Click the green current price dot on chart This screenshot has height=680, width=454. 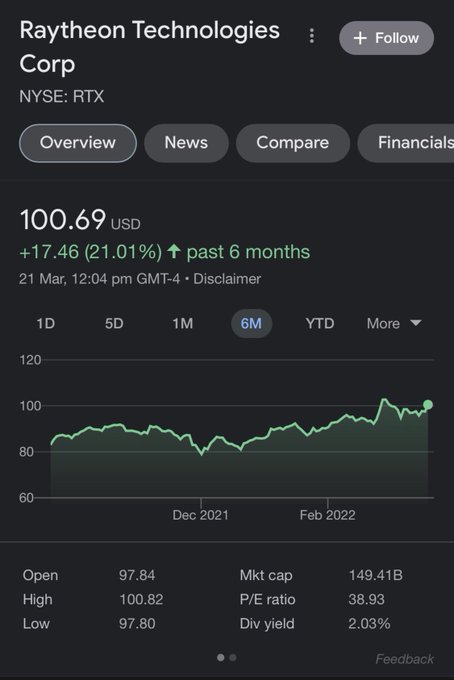coord(428,405)
